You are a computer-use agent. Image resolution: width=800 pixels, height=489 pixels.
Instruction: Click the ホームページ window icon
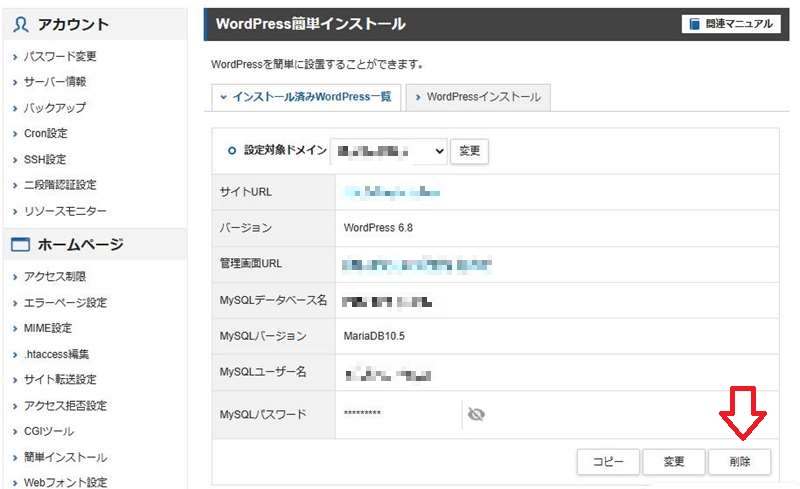(x=20, y=244)
